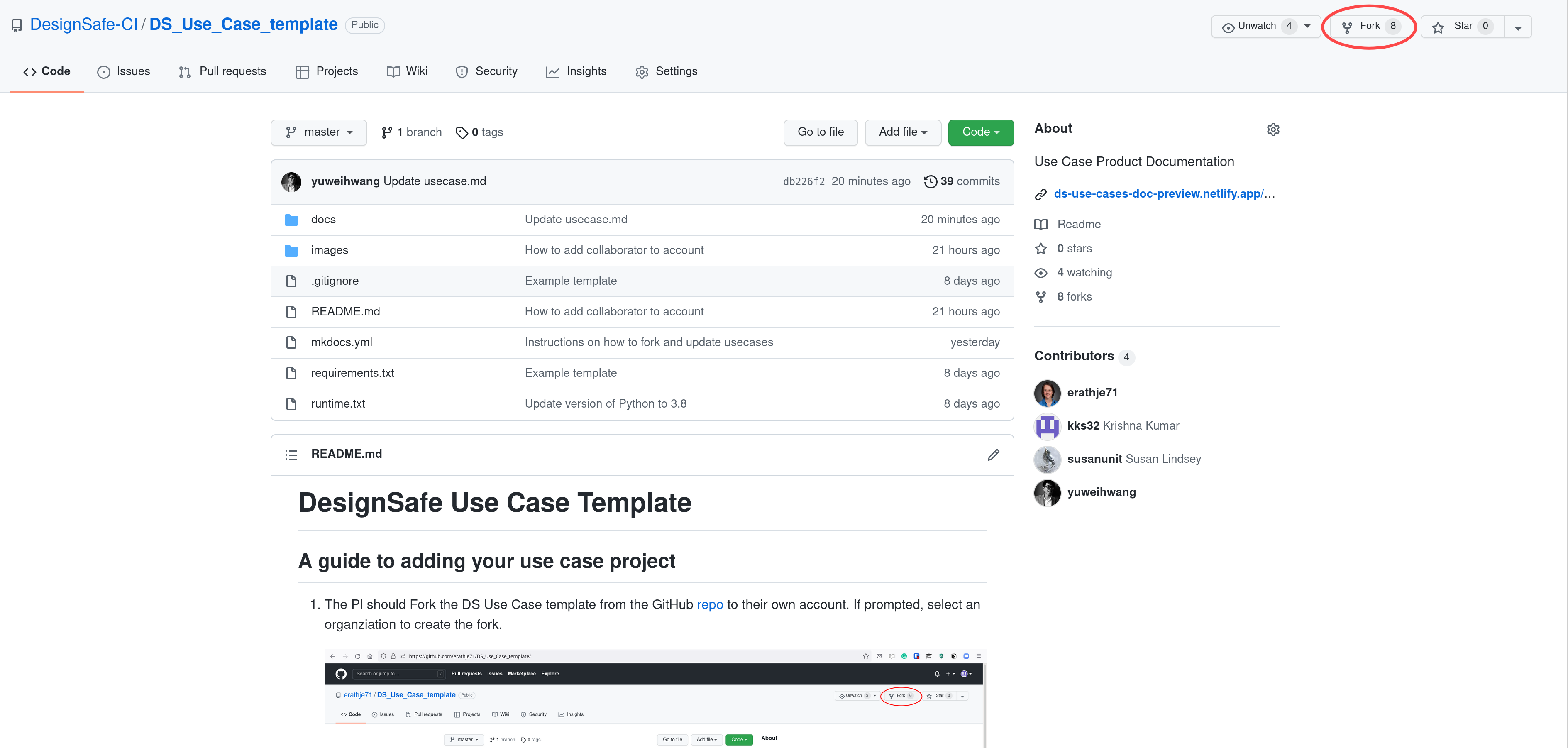Viewport: 1568px width, 748px height.
Task: Click erathje71's contributor avatar
Action: [1047, 393]
